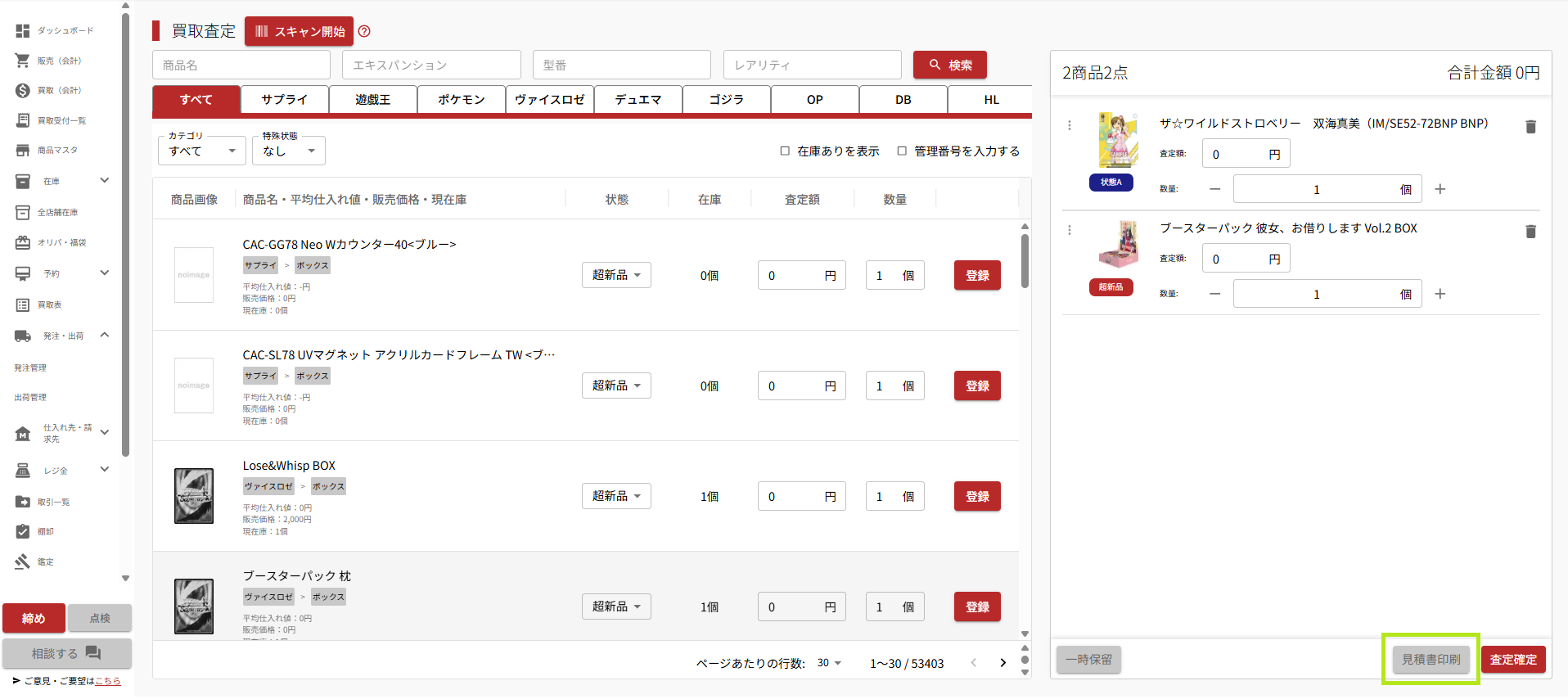The width and height of the screenshot is (1568, 699).
Task: Open the ダッシュボード sidebar icon
Action: pos(23,30)
